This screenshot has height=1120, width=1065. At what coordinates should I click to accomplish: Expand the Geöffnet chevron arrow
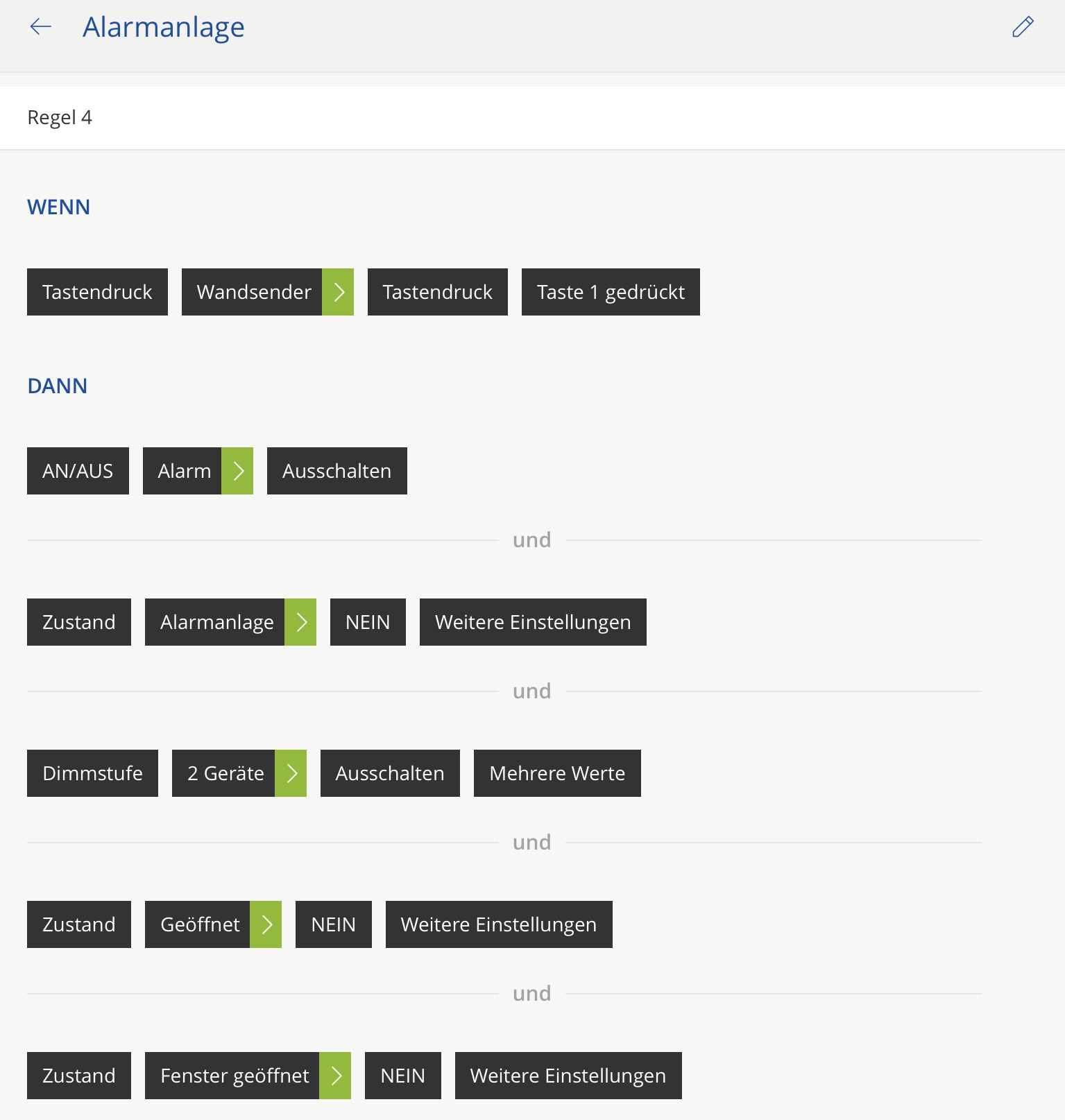pyautogui.click(x=266, y=924)
